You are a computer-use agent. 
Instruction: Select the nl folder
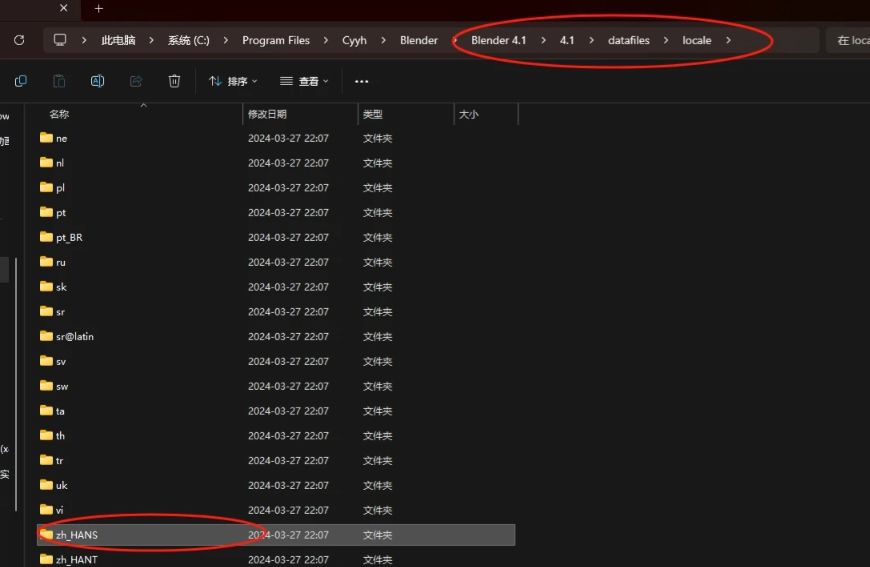click(276, 163)
